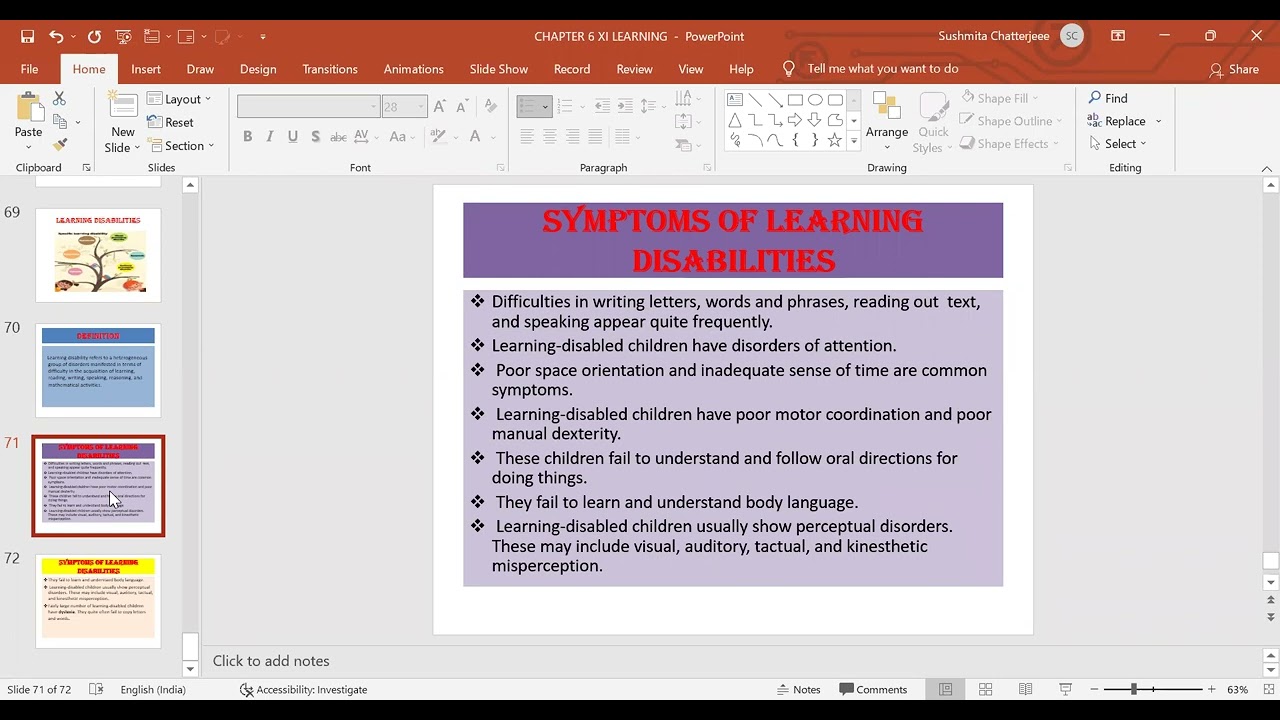Screen dimensions: 1280x720
Task: Switch to Reading View
Action: click(1025, 689)
